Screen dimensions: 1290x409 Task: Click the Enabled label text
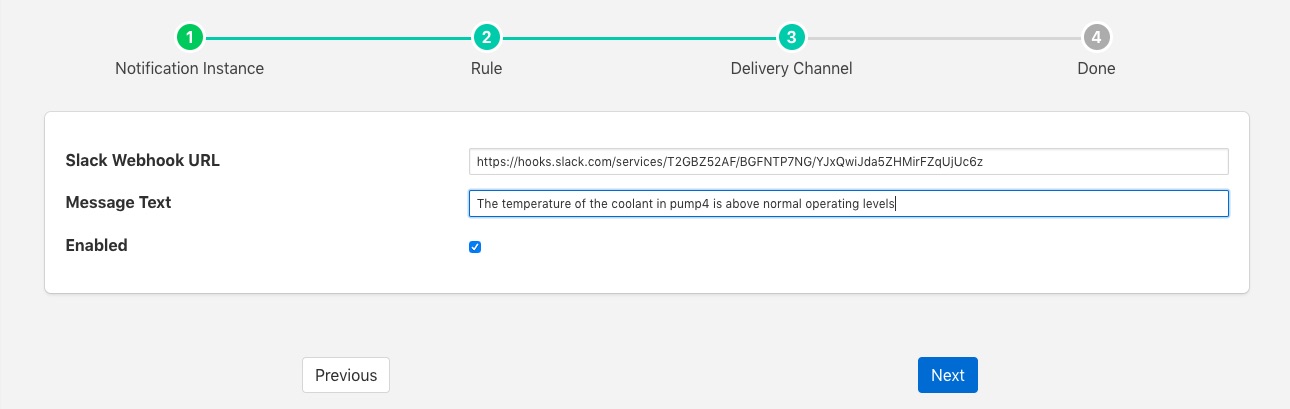coord(96,245)
